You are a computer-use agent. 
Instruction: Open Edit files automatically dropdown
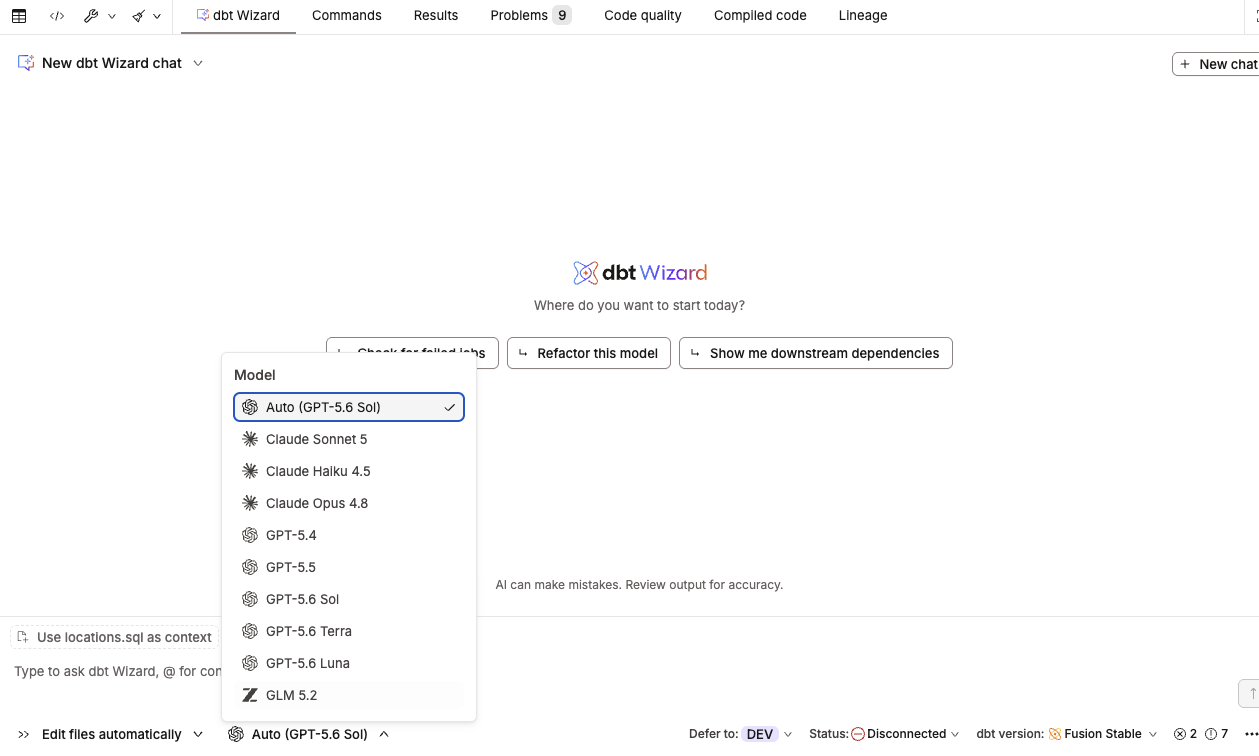[x=122, y=734]
